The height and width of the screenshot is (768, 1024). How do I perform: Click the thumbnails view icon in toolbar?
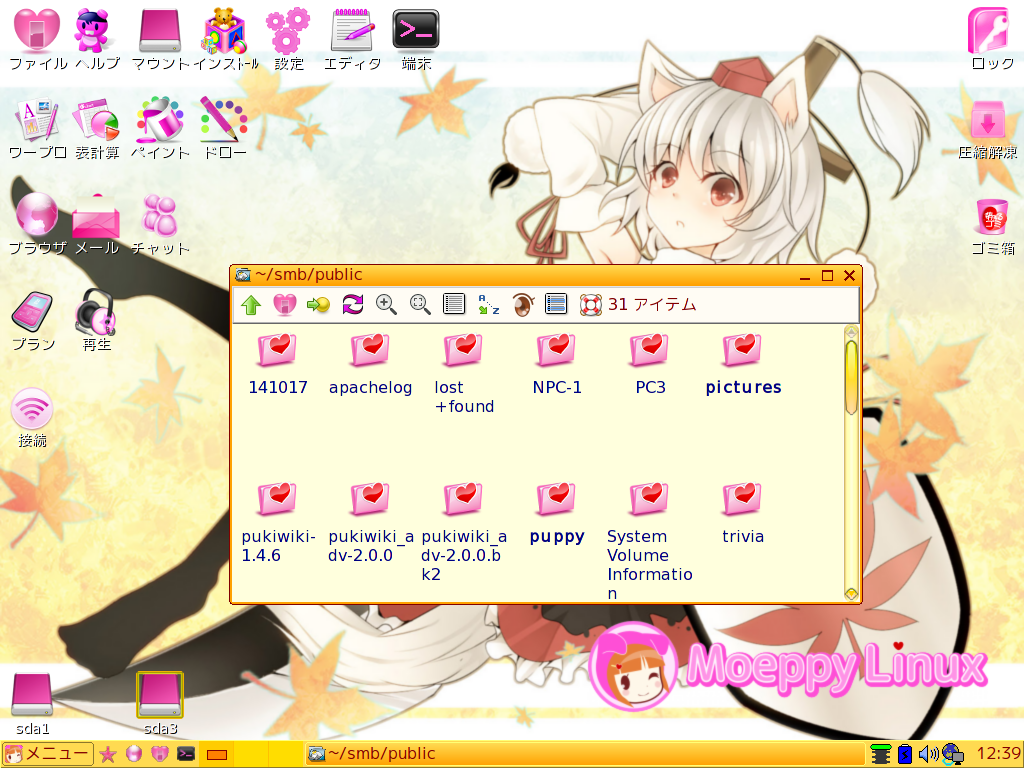556,304
